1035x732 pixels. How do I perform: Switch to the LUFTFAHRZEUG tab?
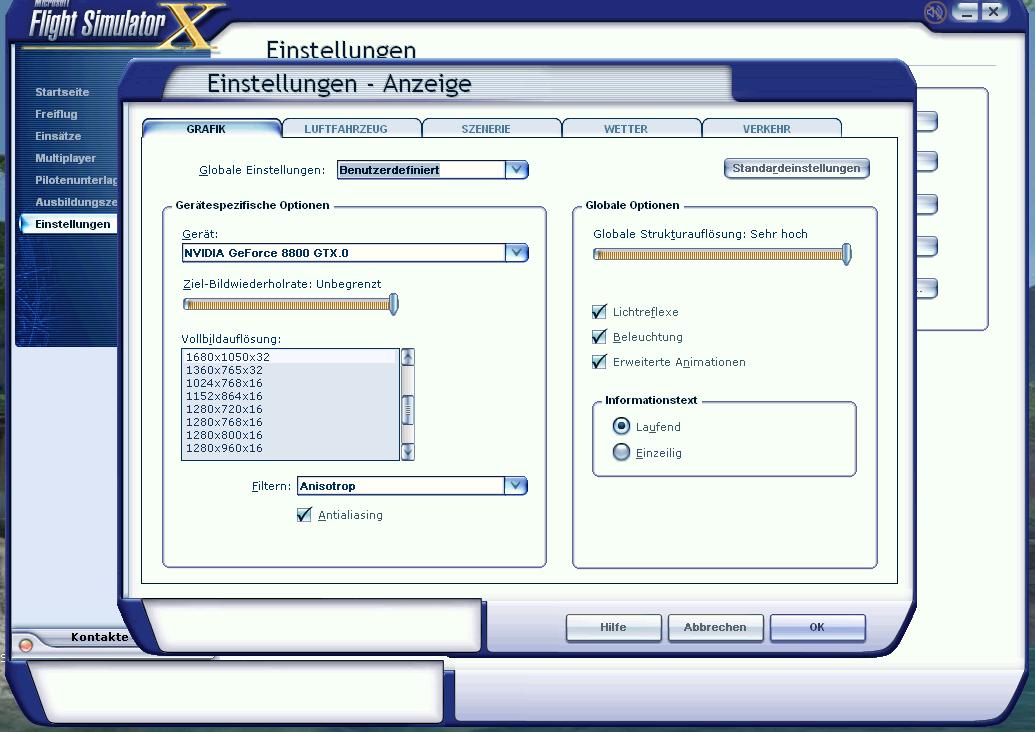tap(346, 129)
